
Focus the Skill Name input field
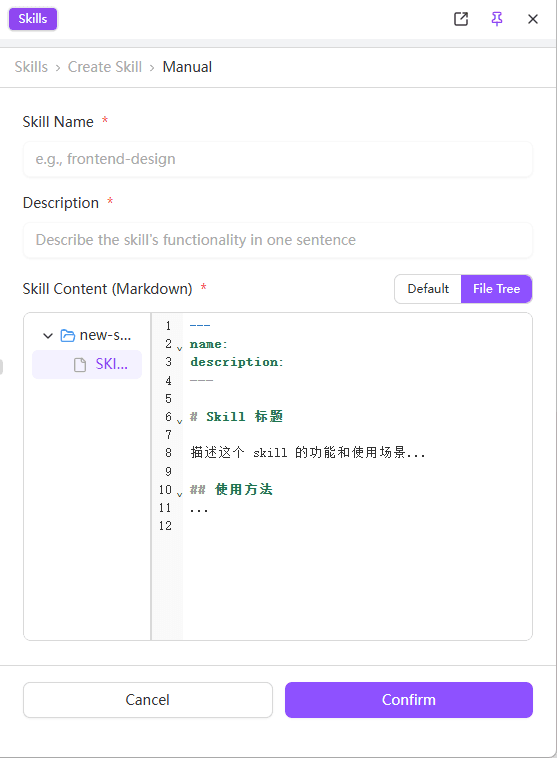point(278,159)
